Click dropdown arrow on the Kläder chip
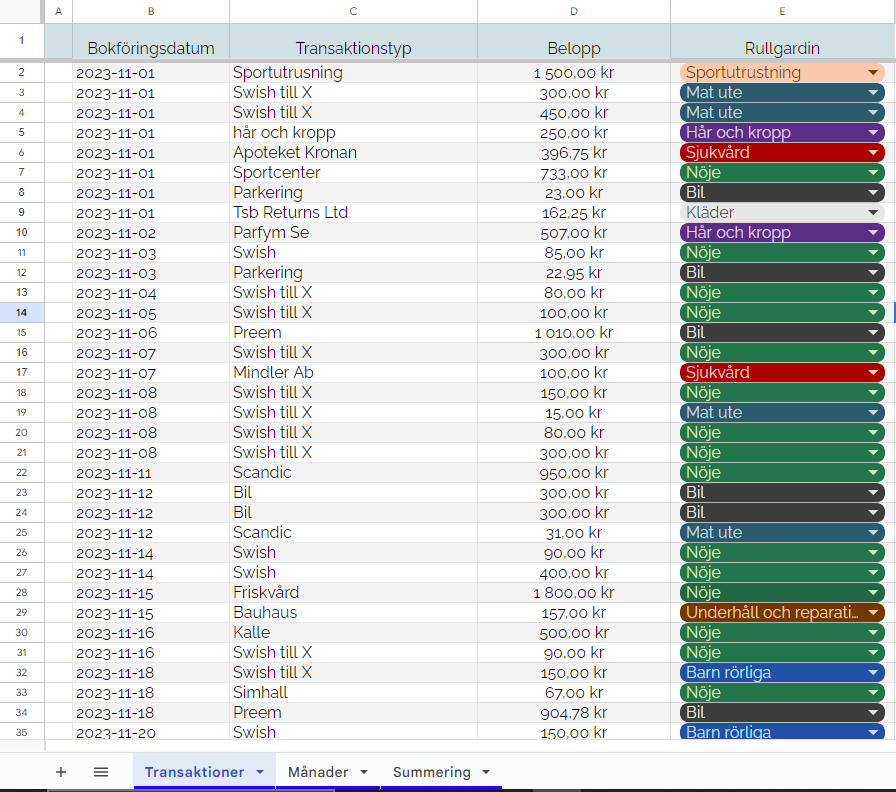Viewport: 896px width, 792px height. click(x=873, y=212)
